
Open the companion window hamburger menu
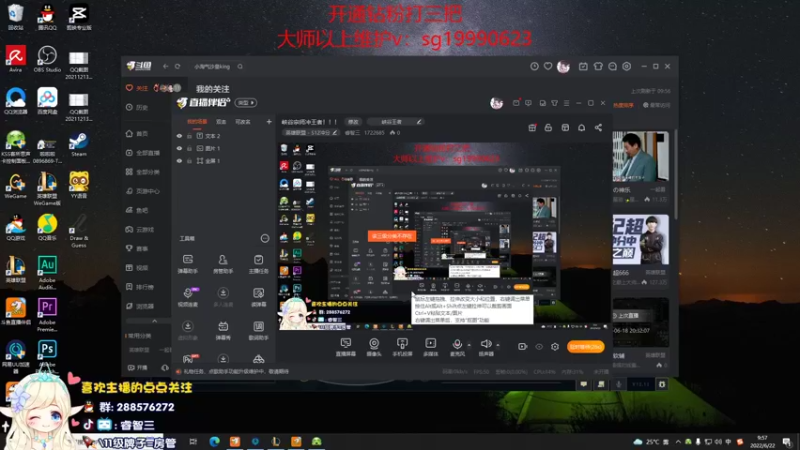[x=566, y=103]
